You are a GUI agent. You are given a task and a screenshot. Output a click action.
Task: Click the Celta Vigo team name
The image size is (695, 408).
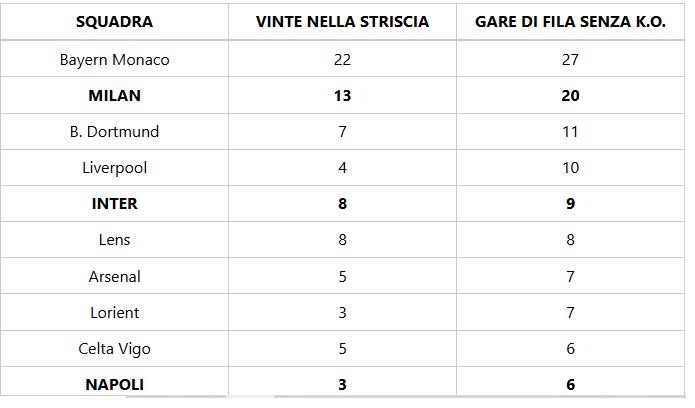point(114,349)
